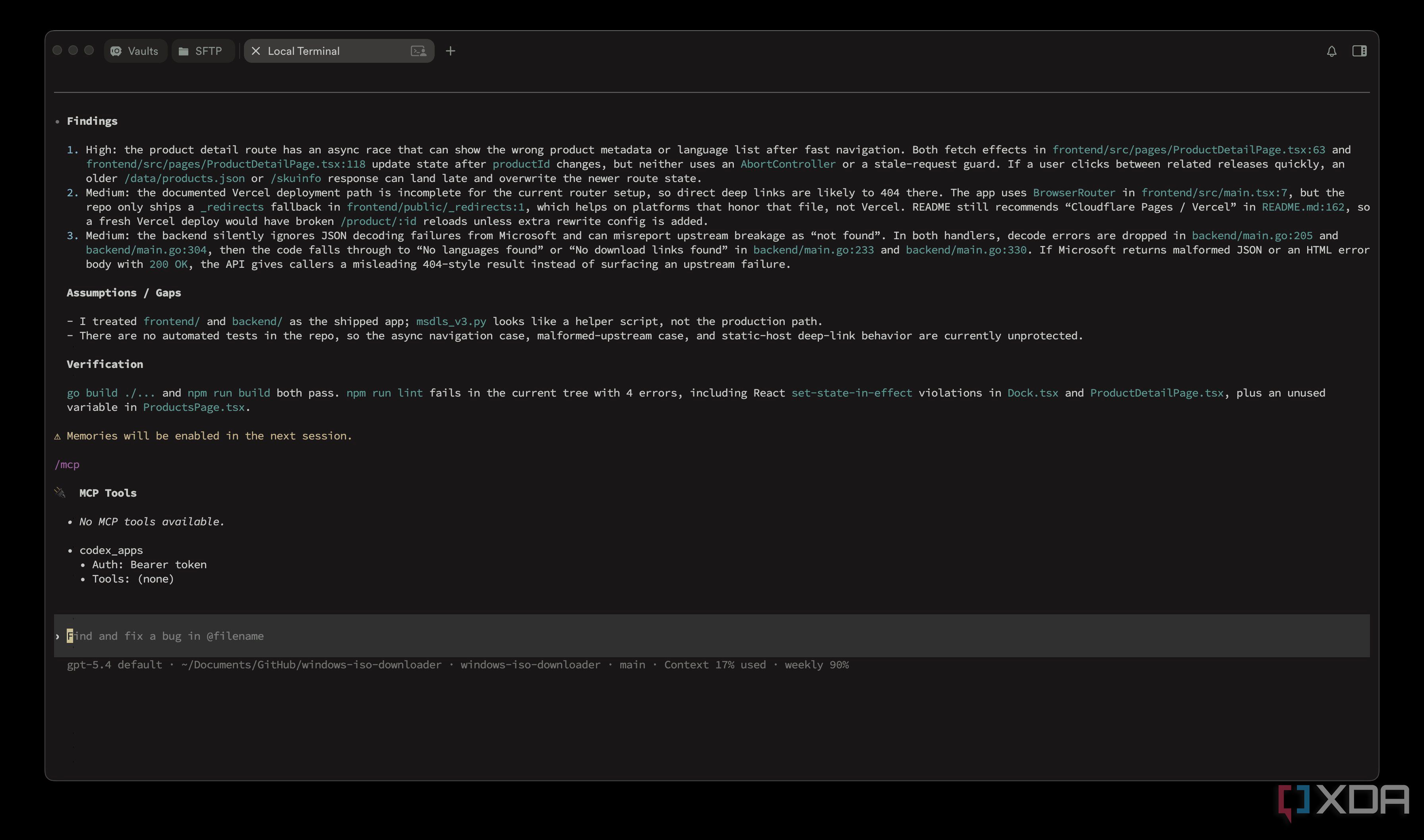
Task: Open backend/main.go:330 reference
Action: click(966, 250)
